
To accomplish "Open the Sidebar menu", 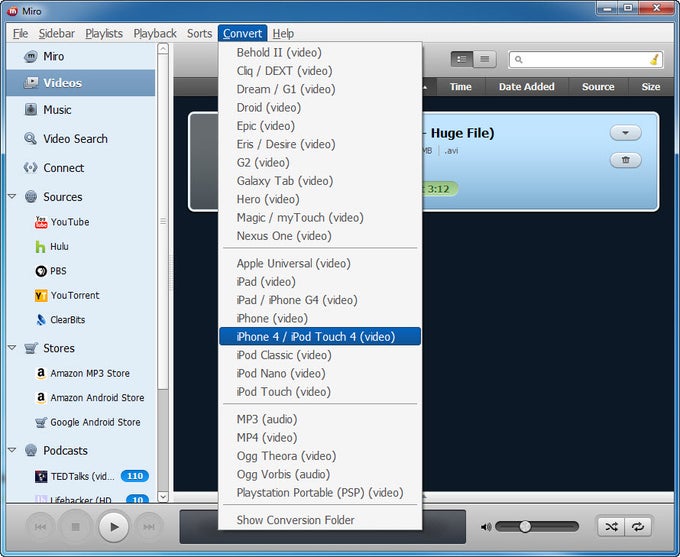I will (57, 33).
